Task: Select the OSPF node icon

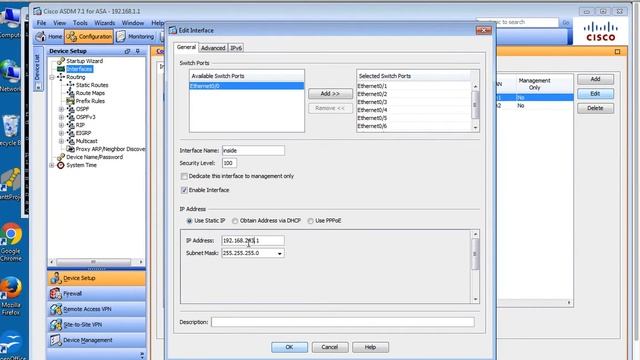Action: [x=70, y=109]
